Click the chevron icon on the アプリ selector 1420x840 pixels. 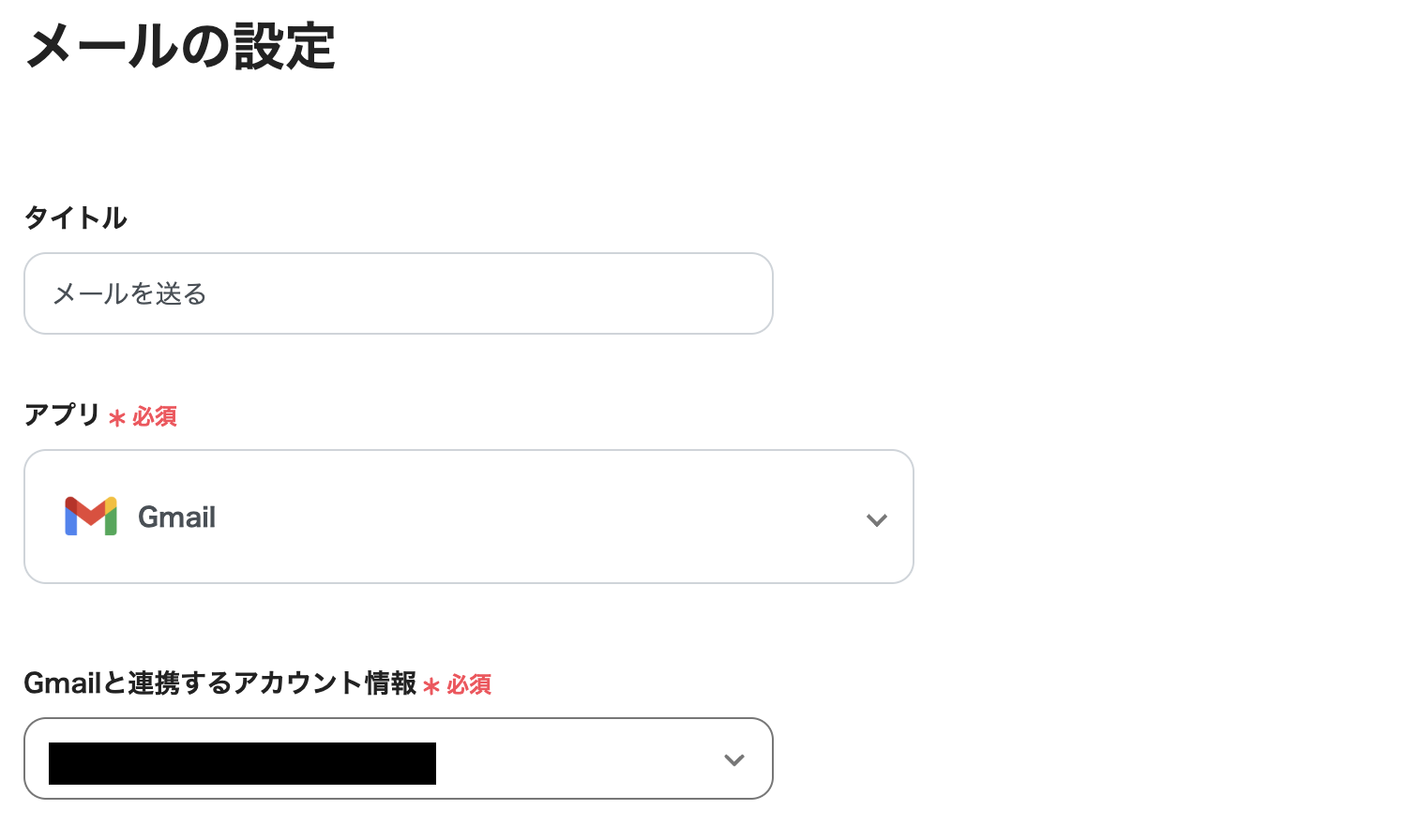click(877, 519)
